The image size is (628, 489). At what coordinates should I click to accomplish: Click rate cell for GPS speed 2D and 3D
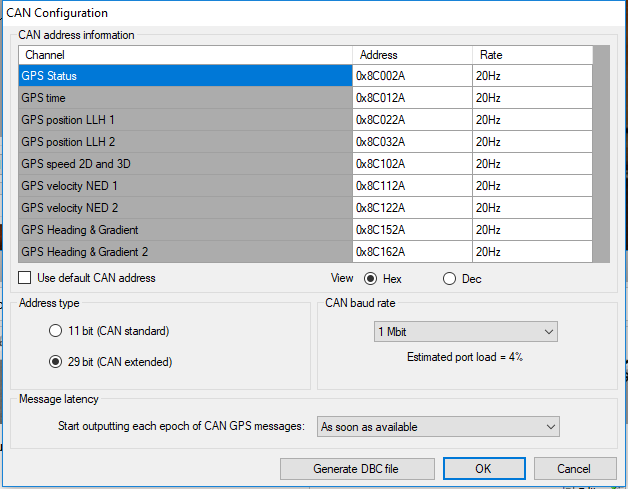[x=531, y=164]
